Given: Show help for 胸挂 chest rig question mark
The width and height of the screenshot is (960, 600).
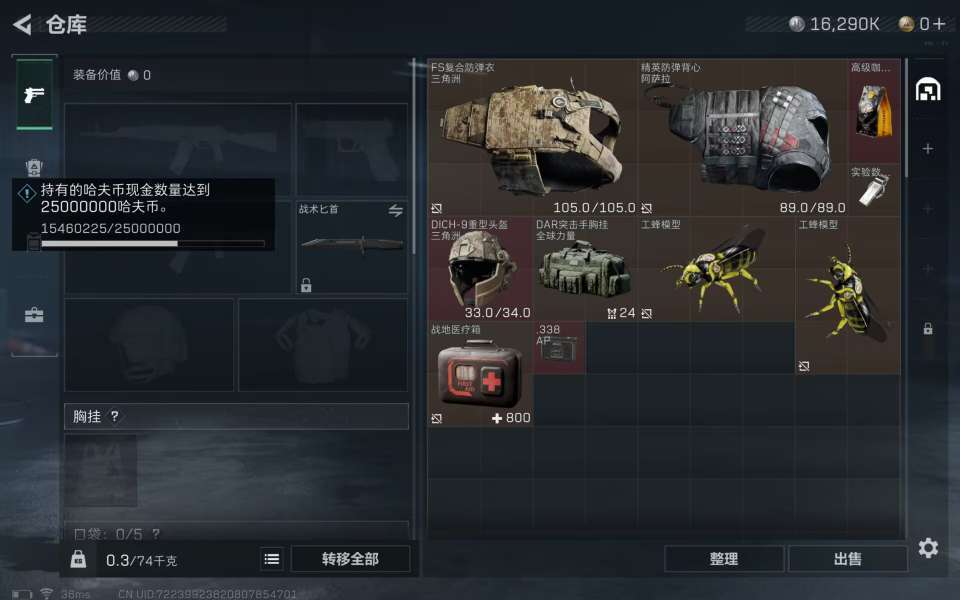Looking at the screenshot, I should (114, 416).
